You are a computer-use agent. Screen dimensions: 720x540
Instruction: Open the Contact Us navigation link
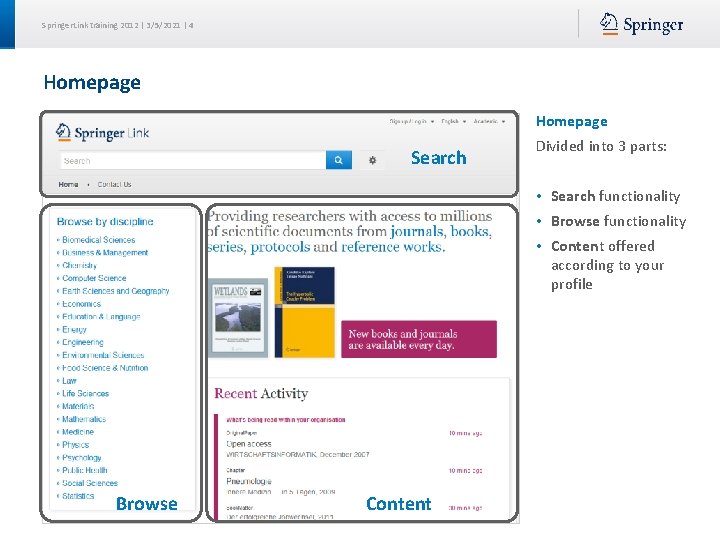pyautogui.click(x=114, y=184)
